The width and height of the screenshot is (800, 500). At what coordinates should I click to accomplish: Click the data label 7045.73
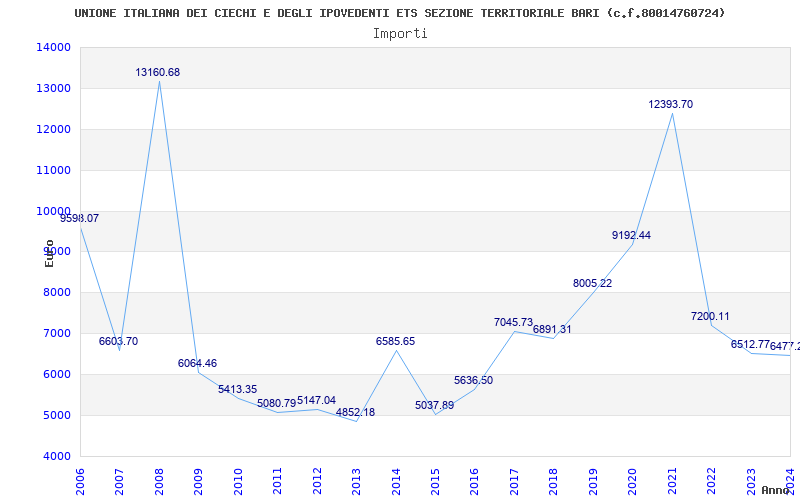[x=513, y=322]
